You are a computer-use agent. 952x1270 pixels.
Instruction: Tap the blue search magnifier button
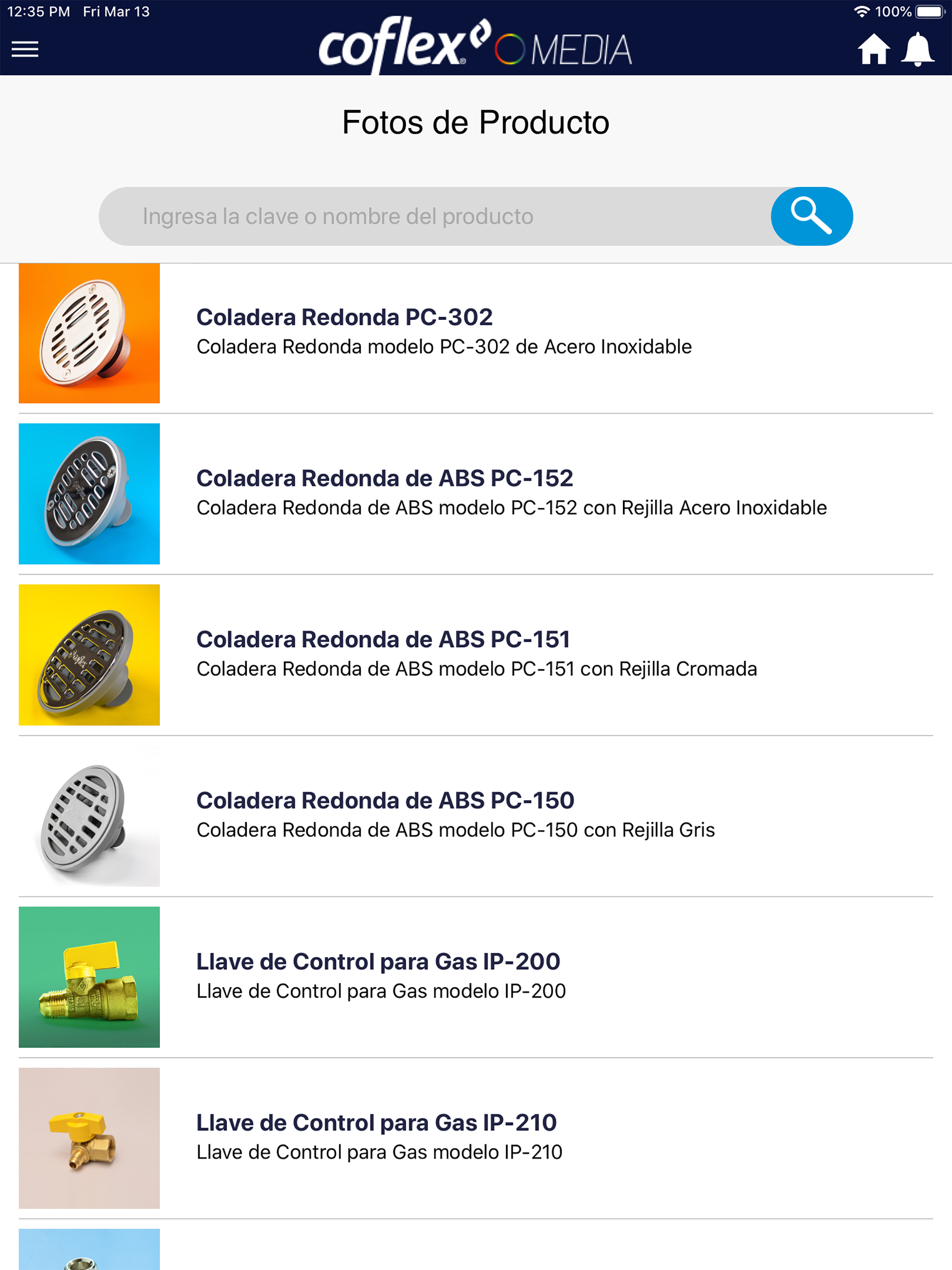(x=811, y=217)
